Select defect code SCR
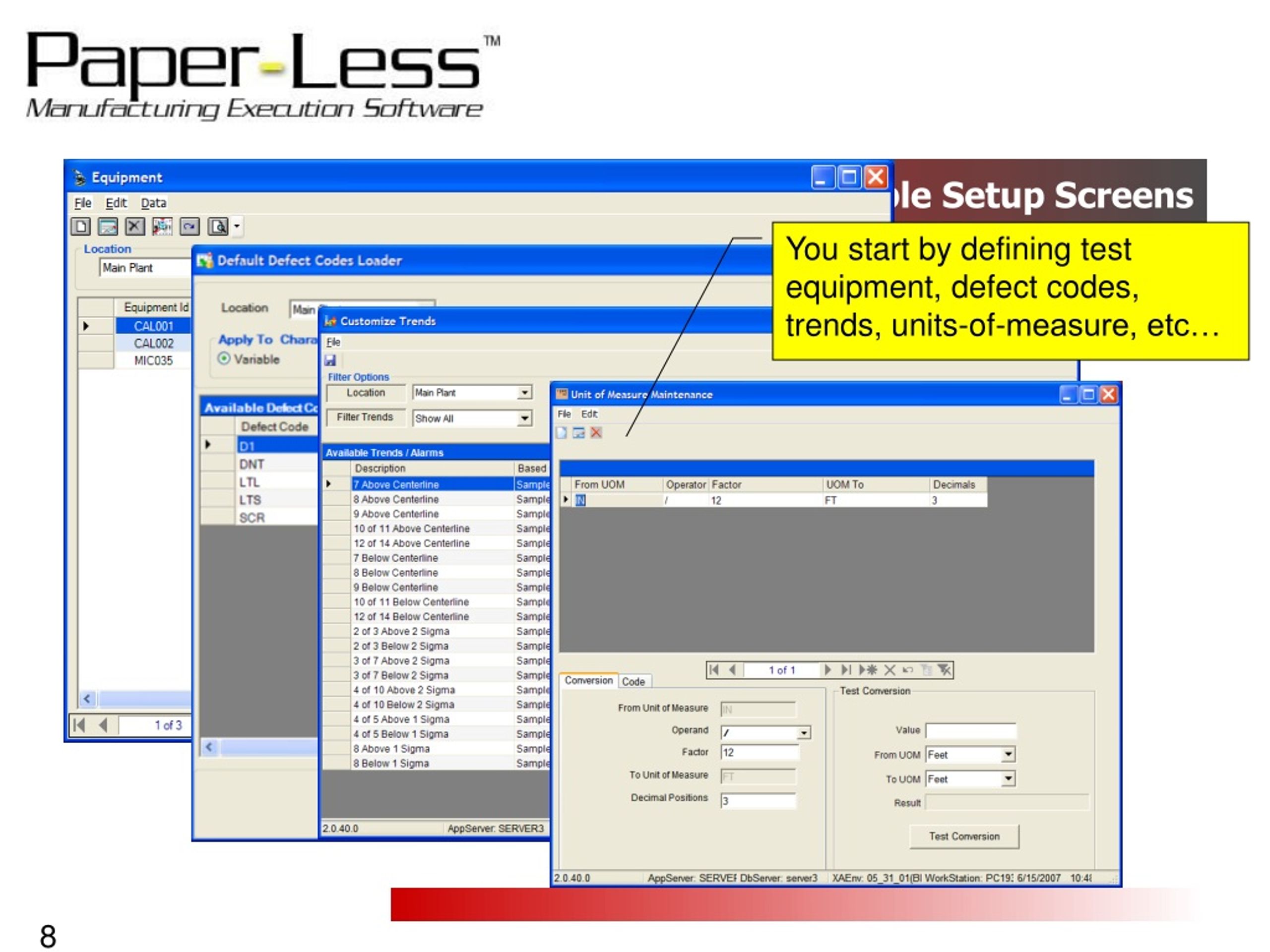The height and width of the screenshot is (952, 1270). pyautogui.click(x=277, y=518)
